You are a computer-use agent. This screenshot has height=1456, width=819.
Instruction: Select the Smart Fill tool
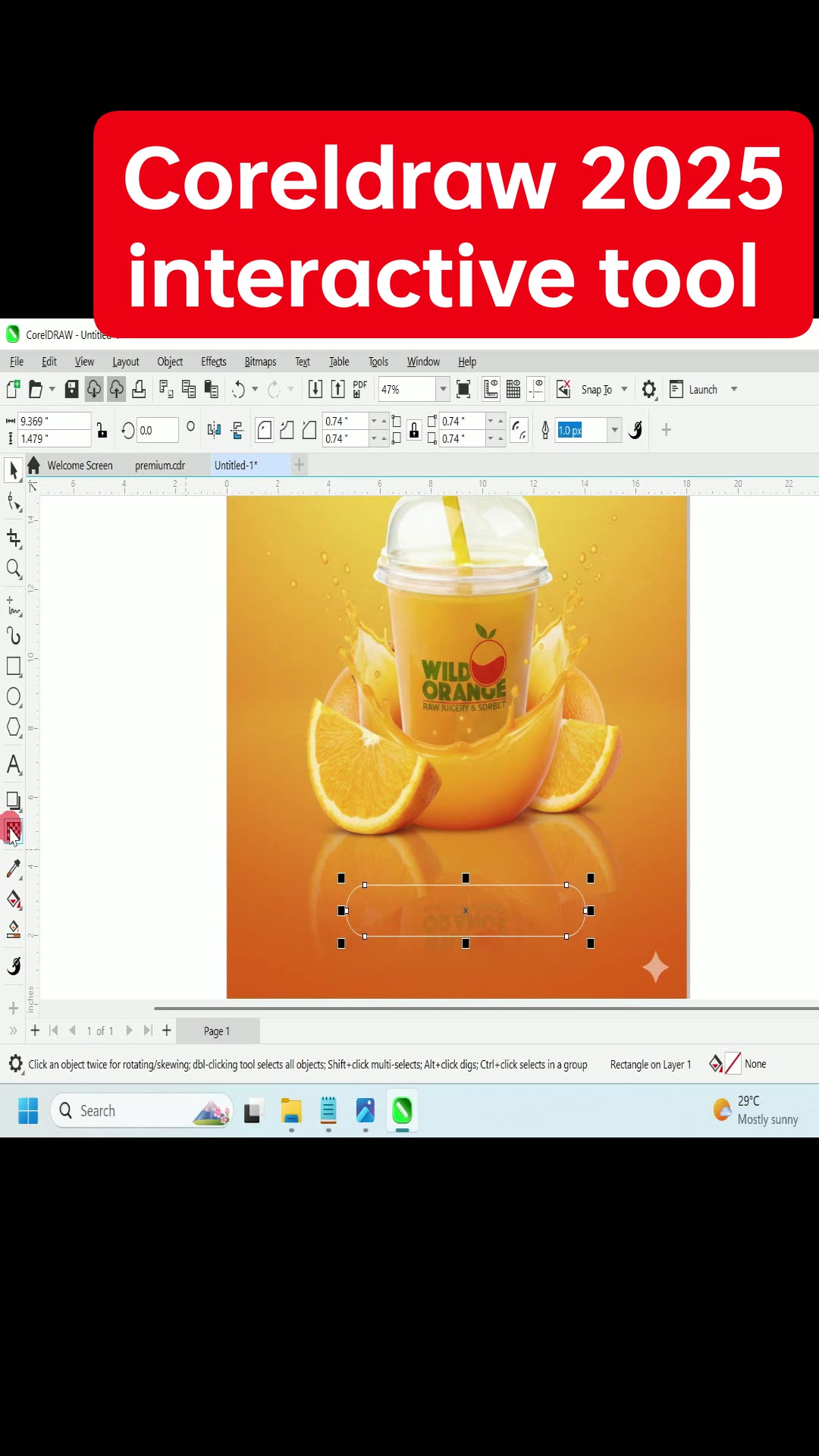pos(13,930)
